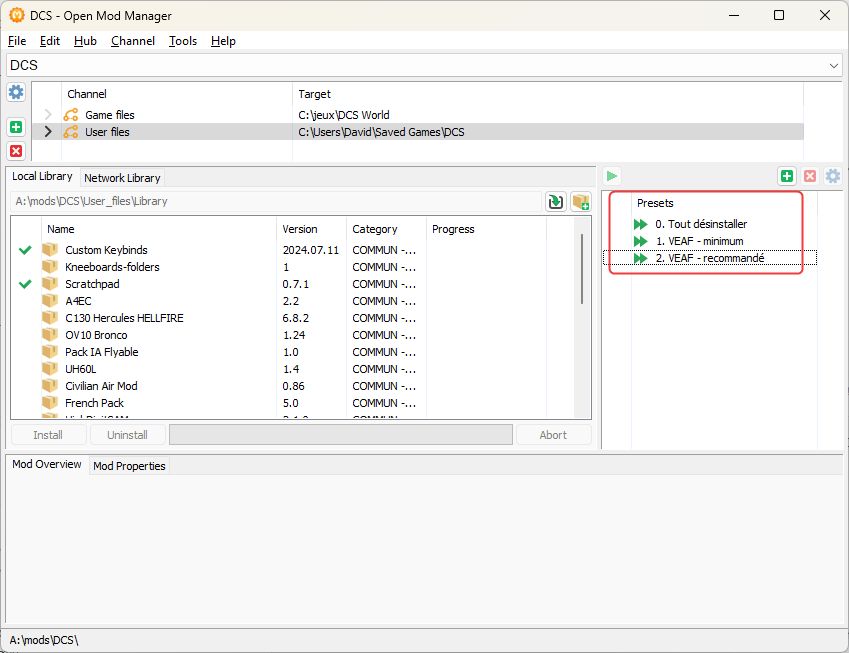Click the mod list vertical scrollbar
Screen dimensions: 849x653
[x=582, y=270]
